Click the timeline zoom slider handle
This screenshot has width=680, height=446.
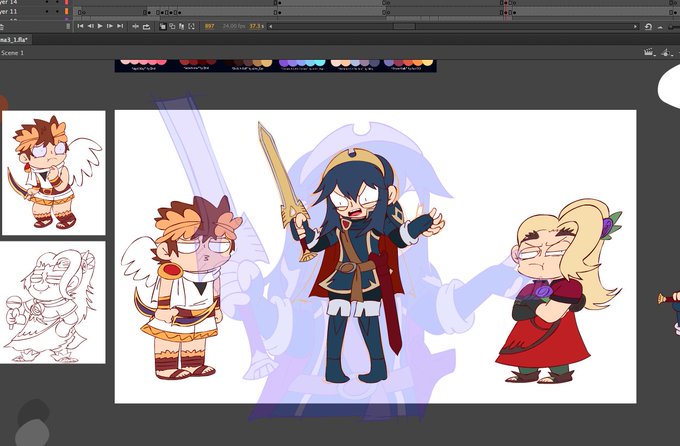tap(671, 27)
